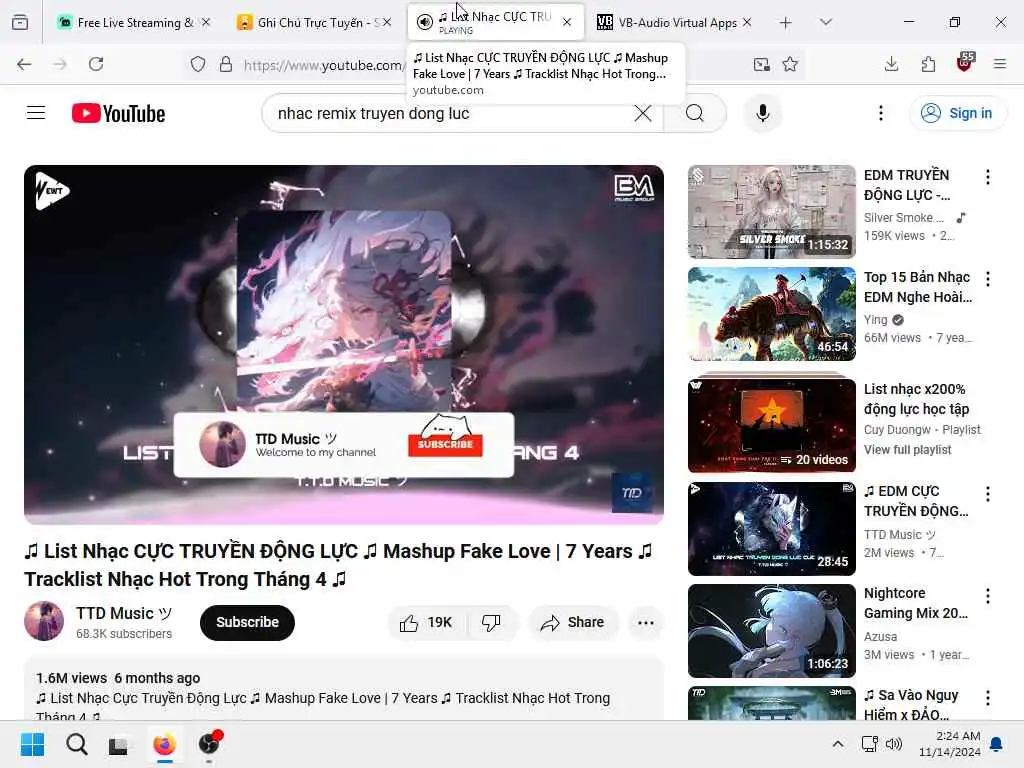The image size is (1024, 768).
Task: Open TTD Music channel avatar
Action: [44, 620]
